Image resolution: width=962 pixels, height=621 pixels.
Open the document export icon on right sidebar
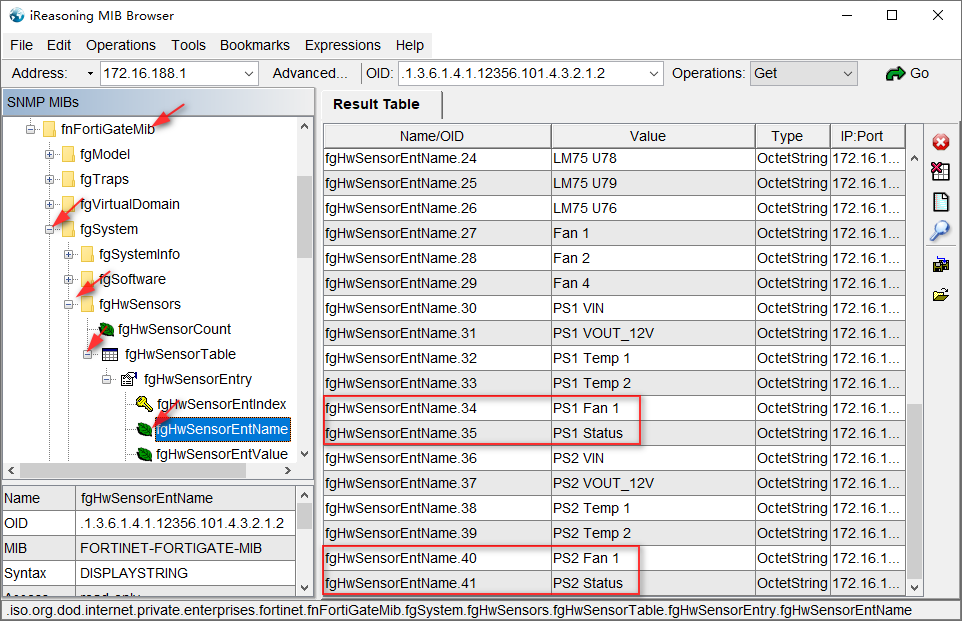940,201
